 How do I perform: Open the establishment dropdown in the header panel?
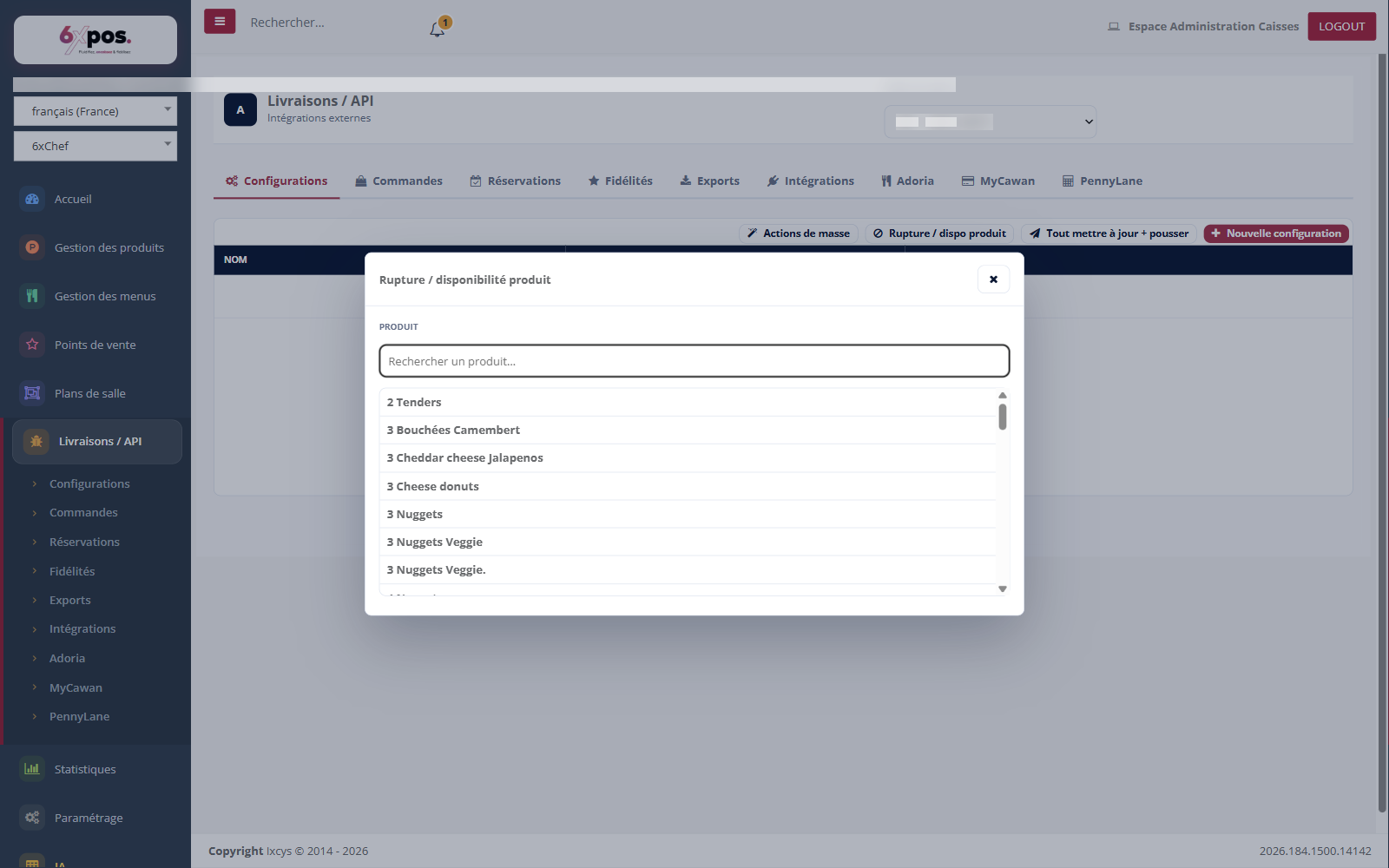991,122
